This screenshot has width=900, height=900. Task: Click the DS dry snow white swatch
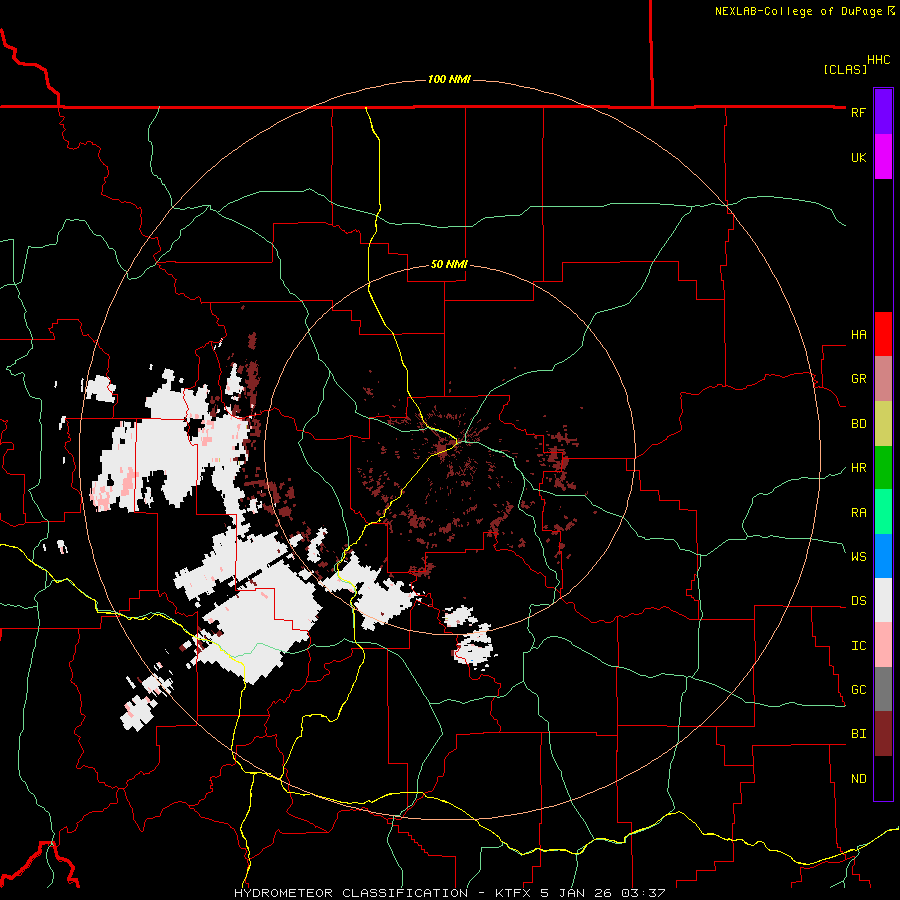[x=883, y=600]
